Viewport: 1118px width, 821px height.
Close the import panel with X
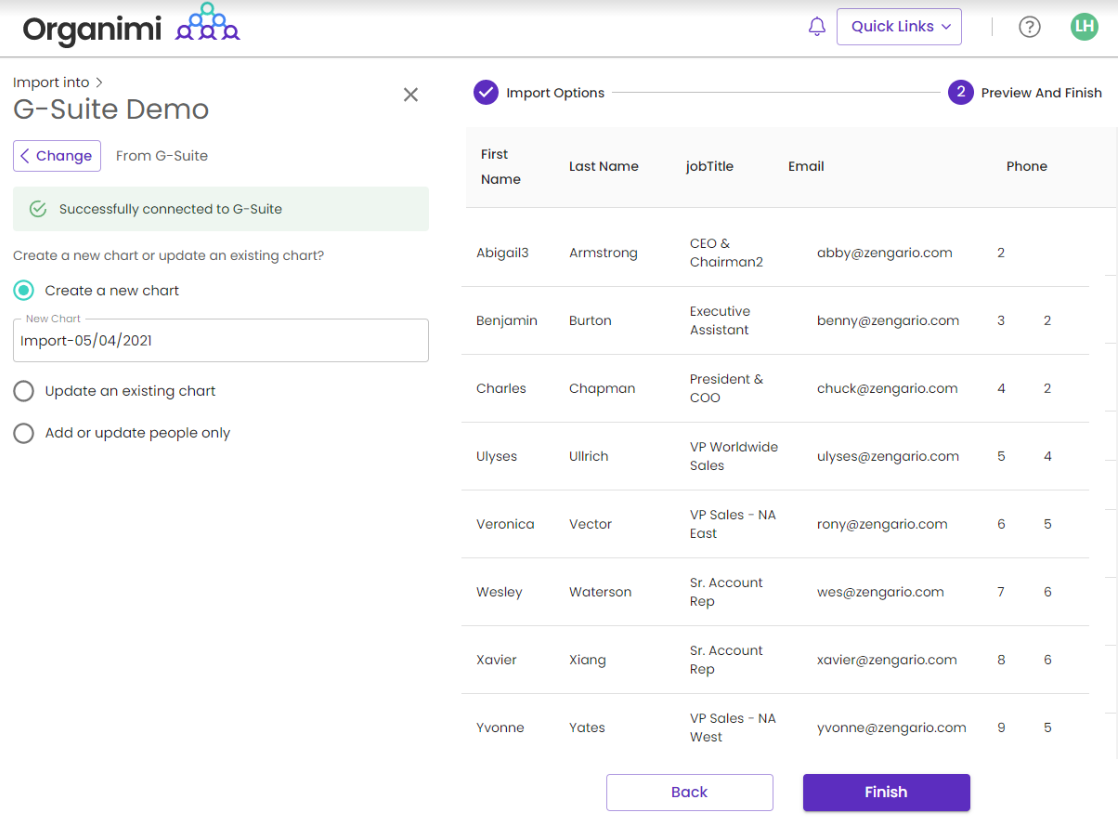410,95
